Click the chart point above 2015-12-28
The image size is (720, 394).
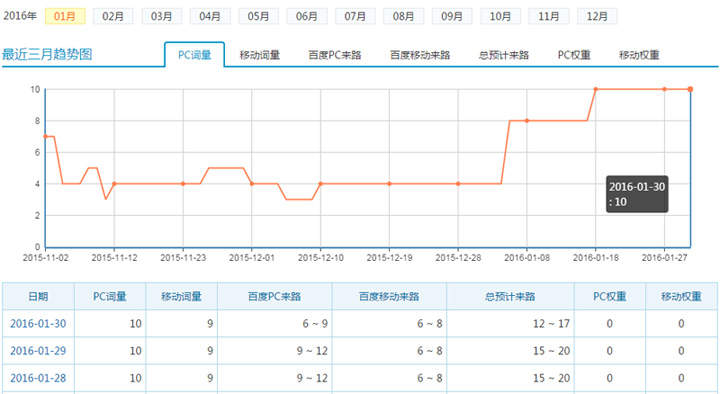[458, 184]
